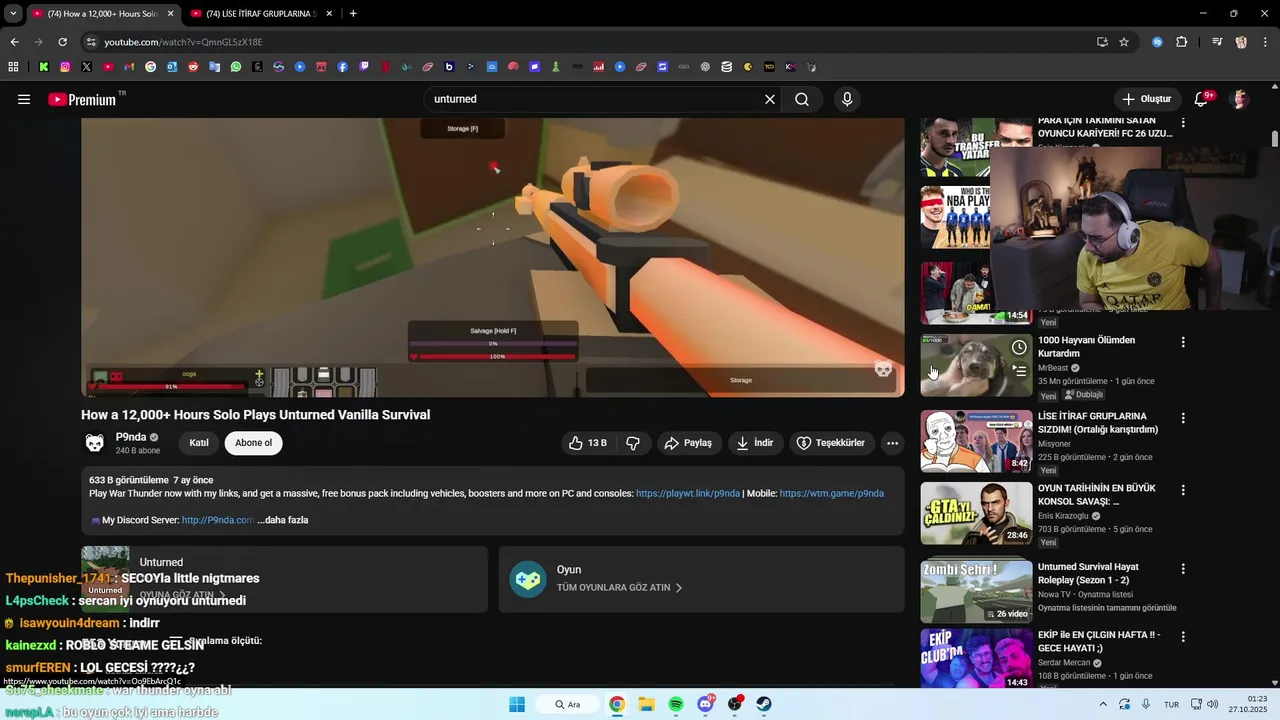Open the P9nda.com Discord link
1280x720 pixels.
point(217,520)
